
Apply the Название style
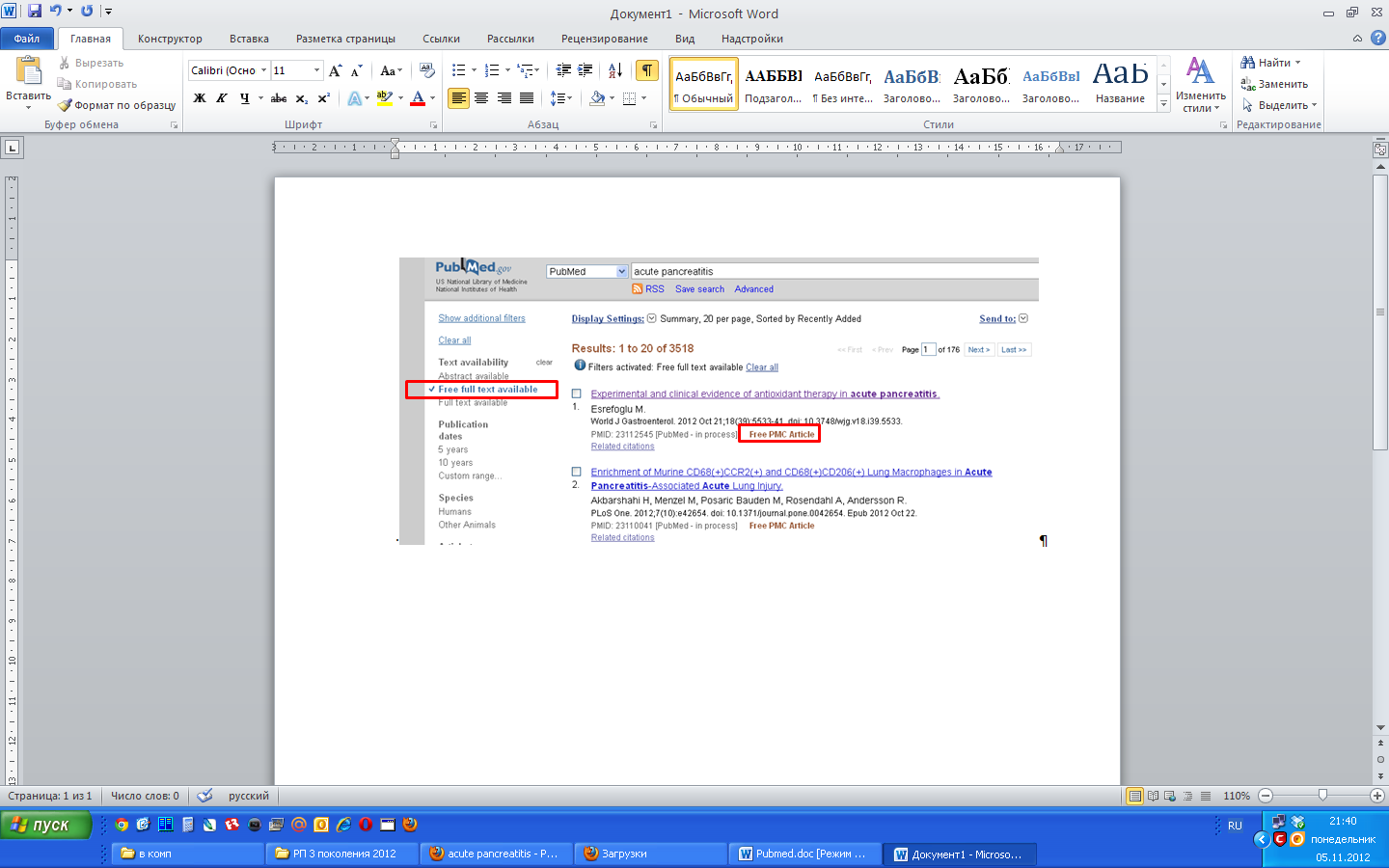[x=1120, y=85]
